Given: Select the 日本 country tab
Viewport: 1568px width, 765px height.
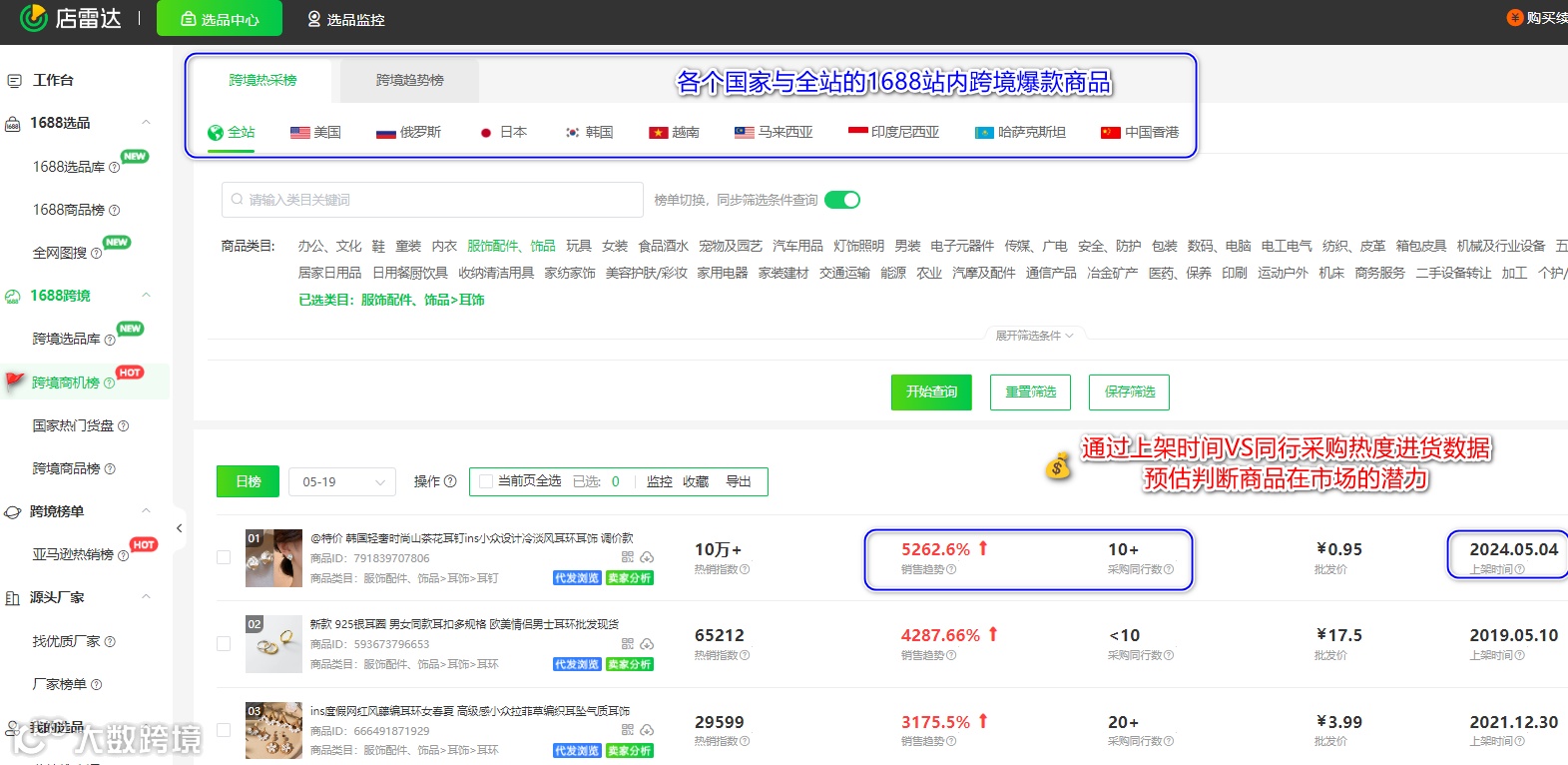Looking at the screenshot, I should pos(503,132).
